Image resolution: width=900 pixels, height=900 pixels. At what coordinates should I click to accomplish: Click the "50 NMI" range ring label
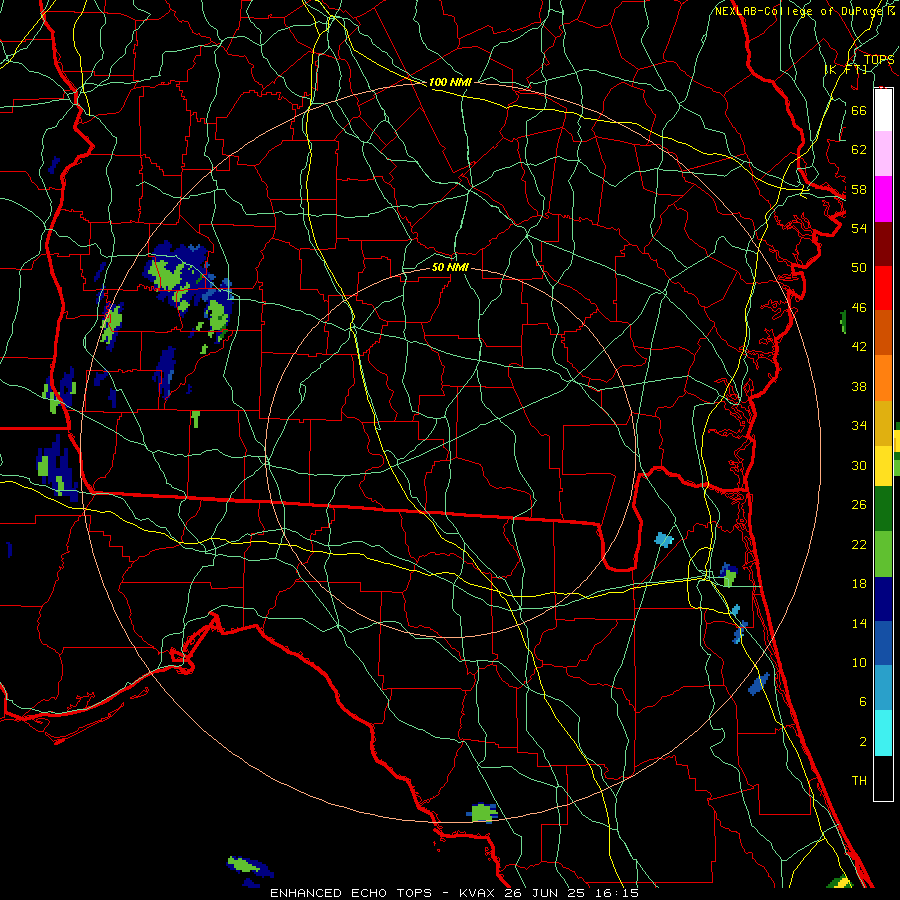[450, 267]
